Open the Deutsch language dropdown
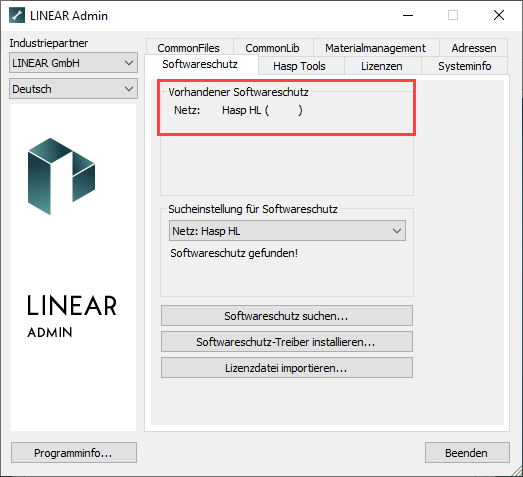Viewport: 523px width, 477px height. coord(73,89)
